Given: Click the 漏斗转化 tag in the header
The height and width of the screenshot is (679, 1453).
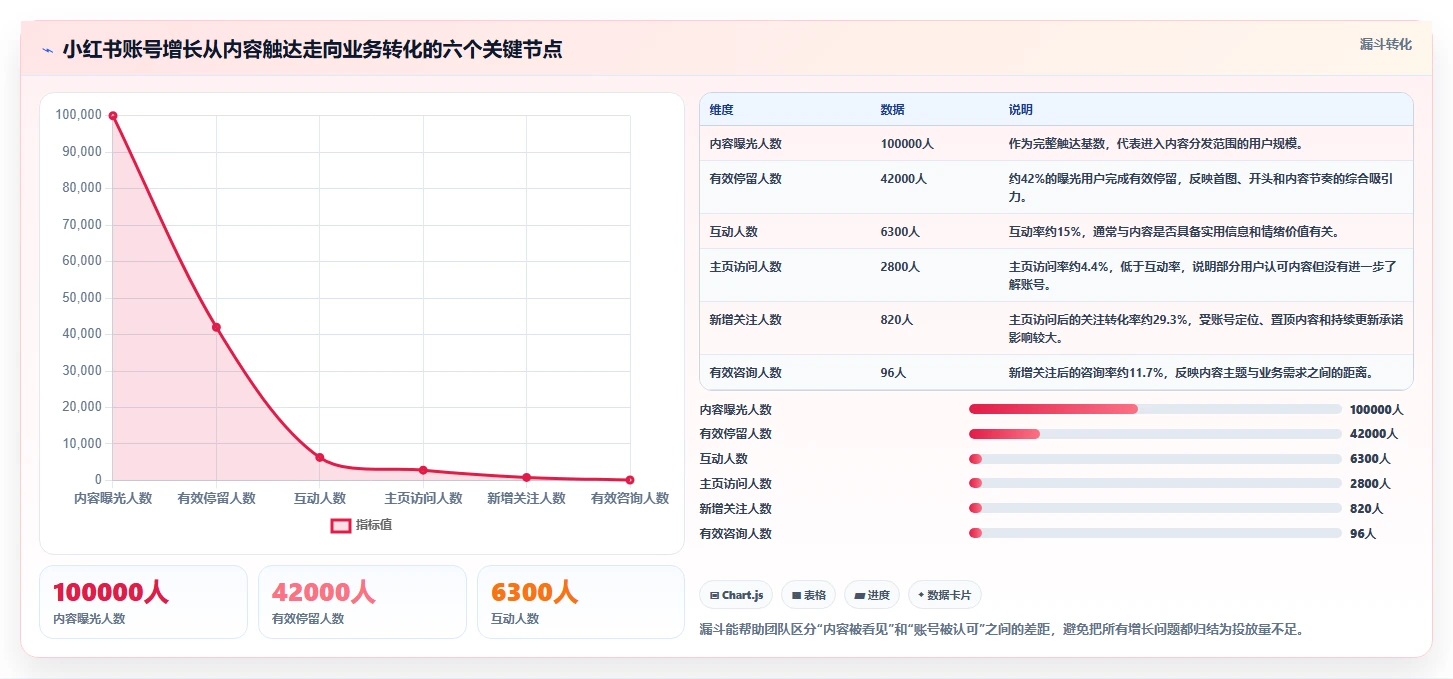Looking at the screenshot, I should click(1386, 44).
